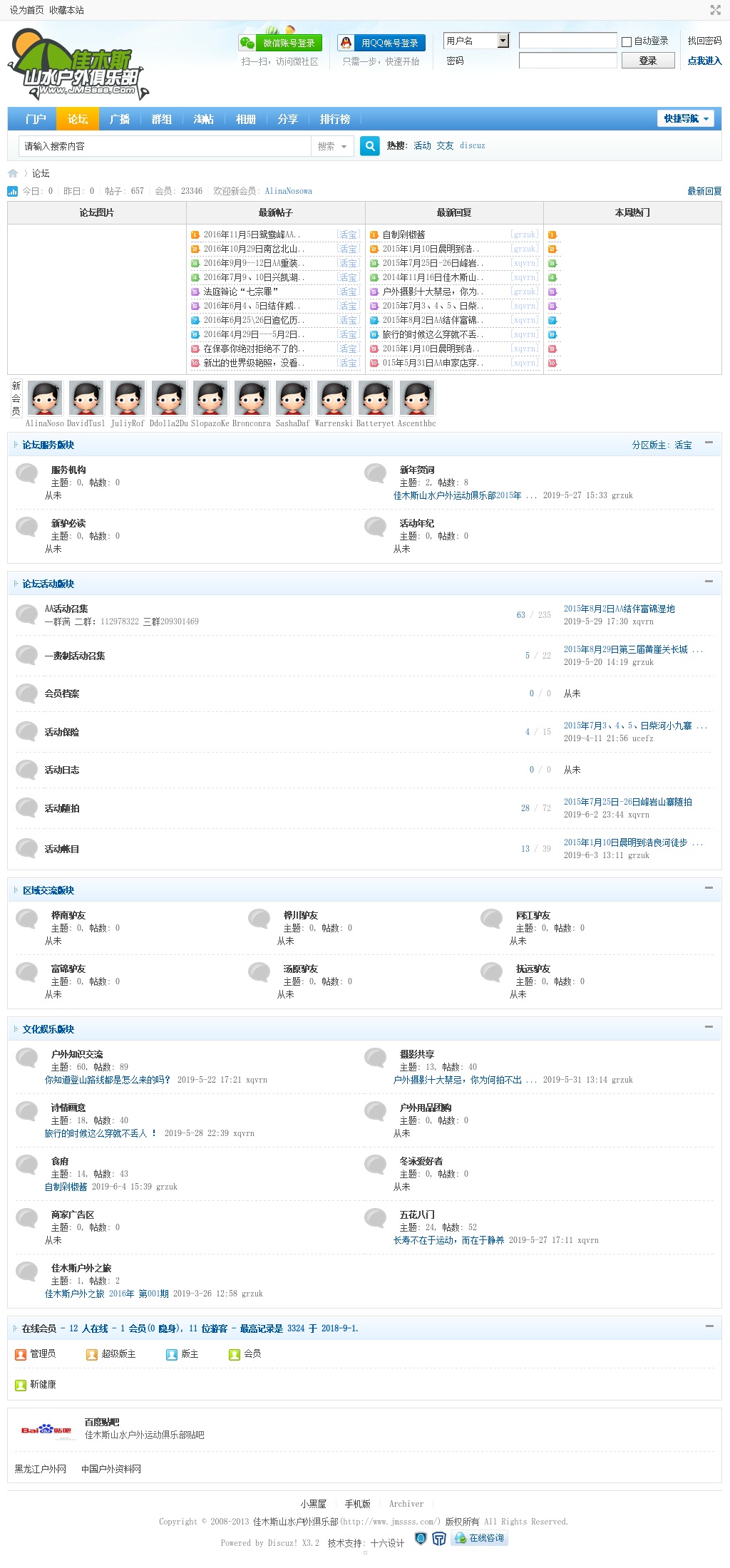730x1568 pixels.
Task: Click the search content input box
Action: (x=165, y=146)
